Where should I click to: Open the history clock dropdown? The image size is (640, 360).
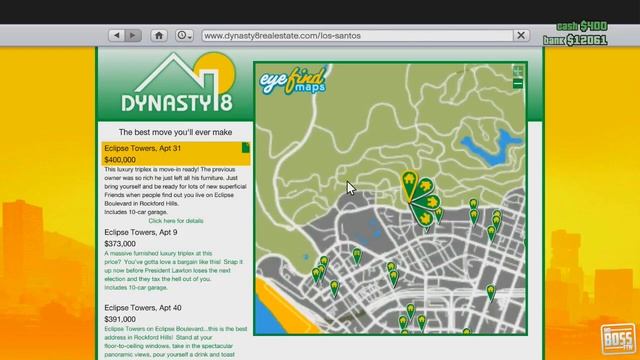[x=184, y=36]
